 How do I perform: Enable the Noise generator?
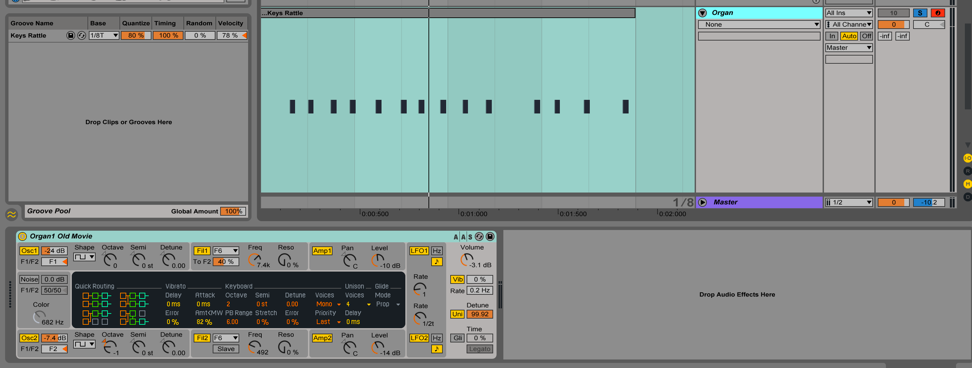pos(29,279)
